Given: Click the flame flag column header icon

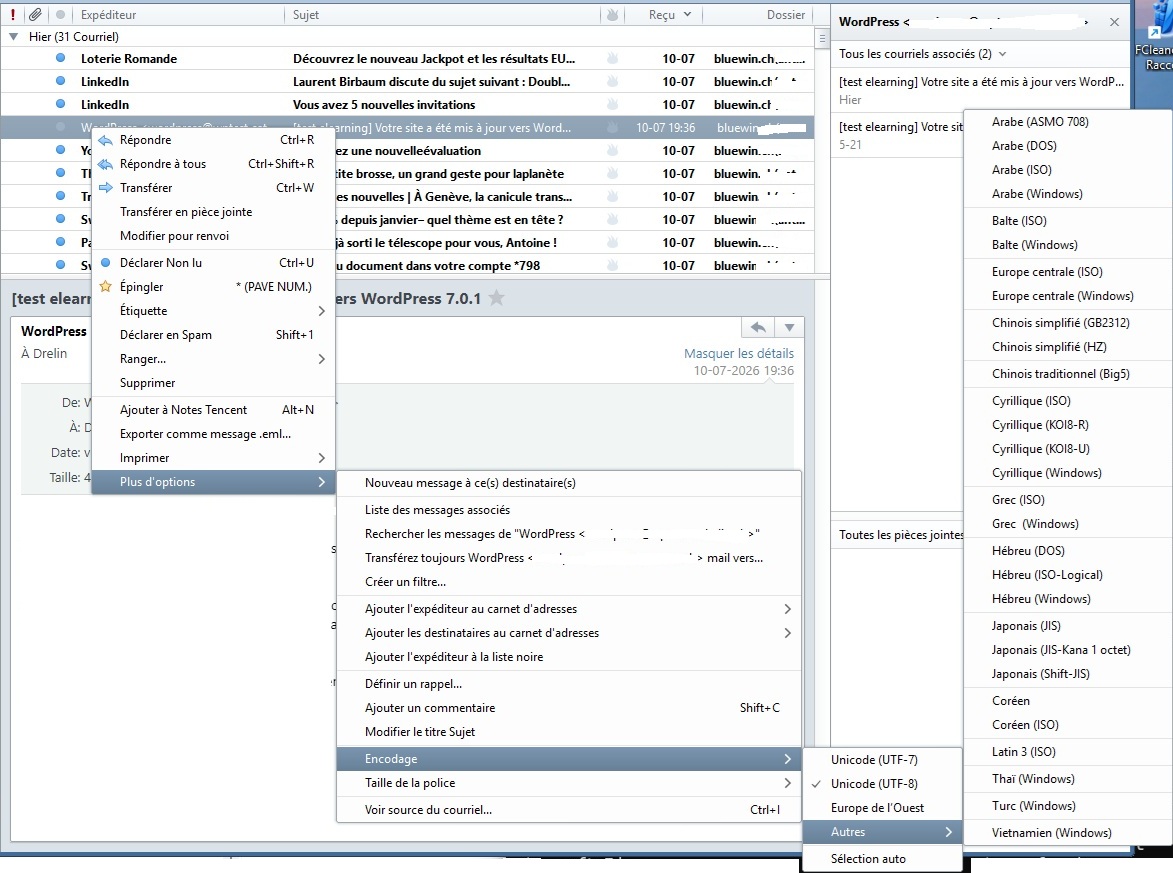Looking at the screenshot, I should point(612,14).
